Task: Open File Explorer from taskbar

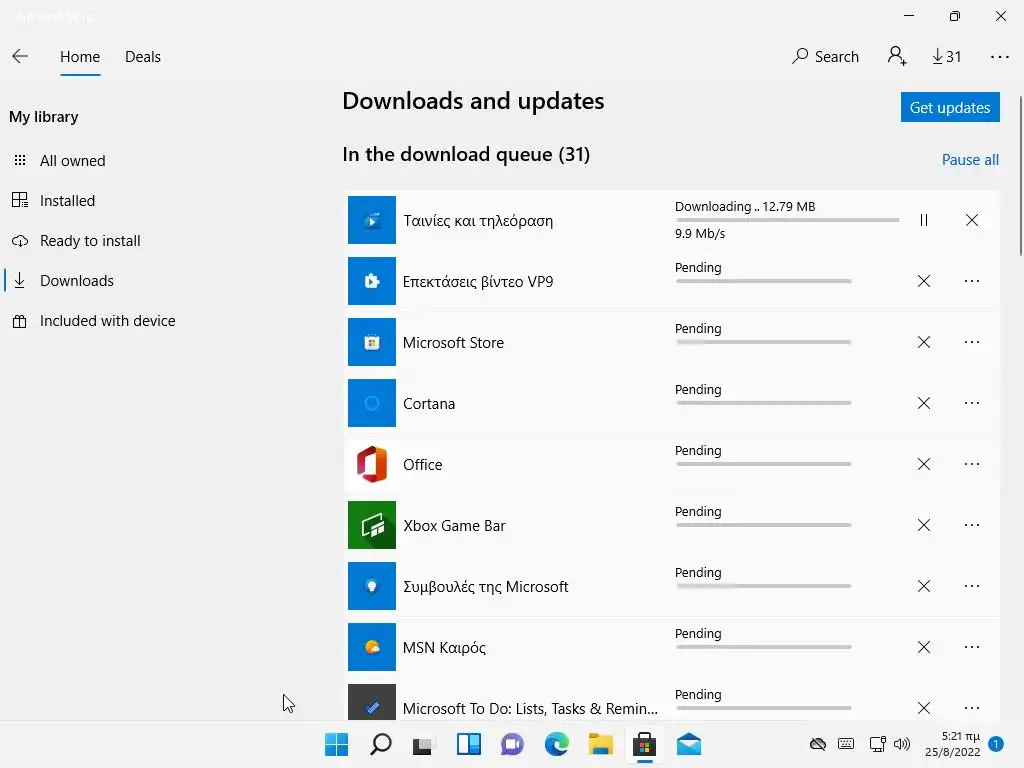Action: coord(600,744)
